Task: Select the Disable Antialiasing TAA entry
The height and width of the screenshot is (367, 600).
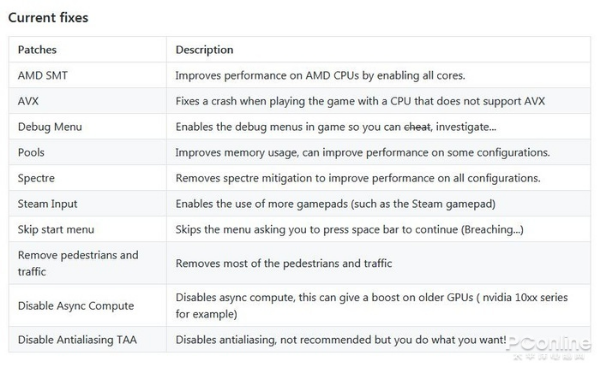Action: (x=77, y=339)
